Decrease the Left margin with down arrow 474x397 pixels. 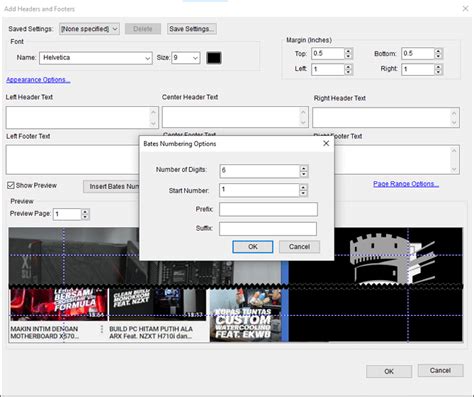click(x=348, y=72)
